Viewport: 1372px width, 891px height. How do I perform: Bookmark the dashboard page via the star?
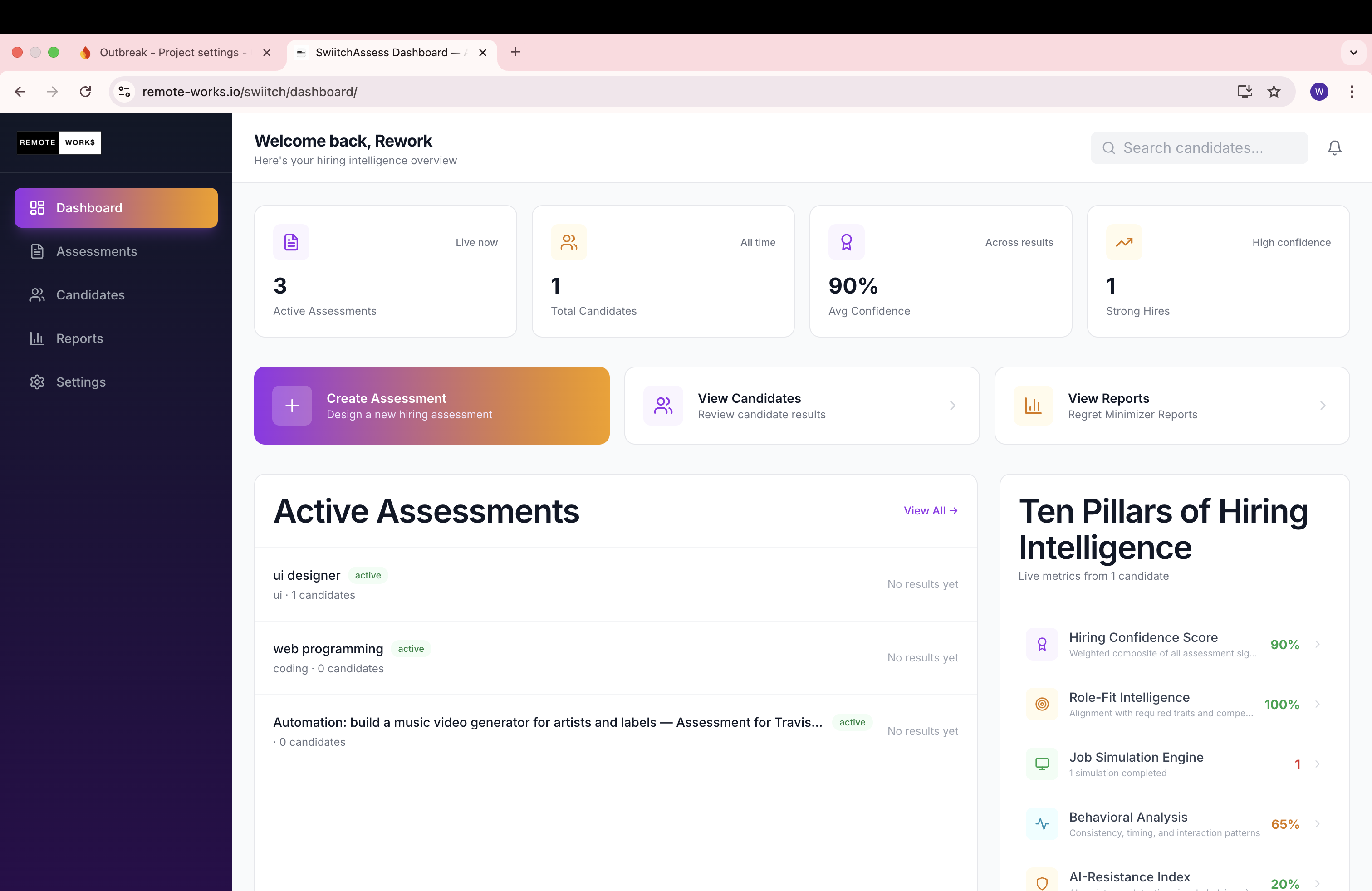point(1274,92)
